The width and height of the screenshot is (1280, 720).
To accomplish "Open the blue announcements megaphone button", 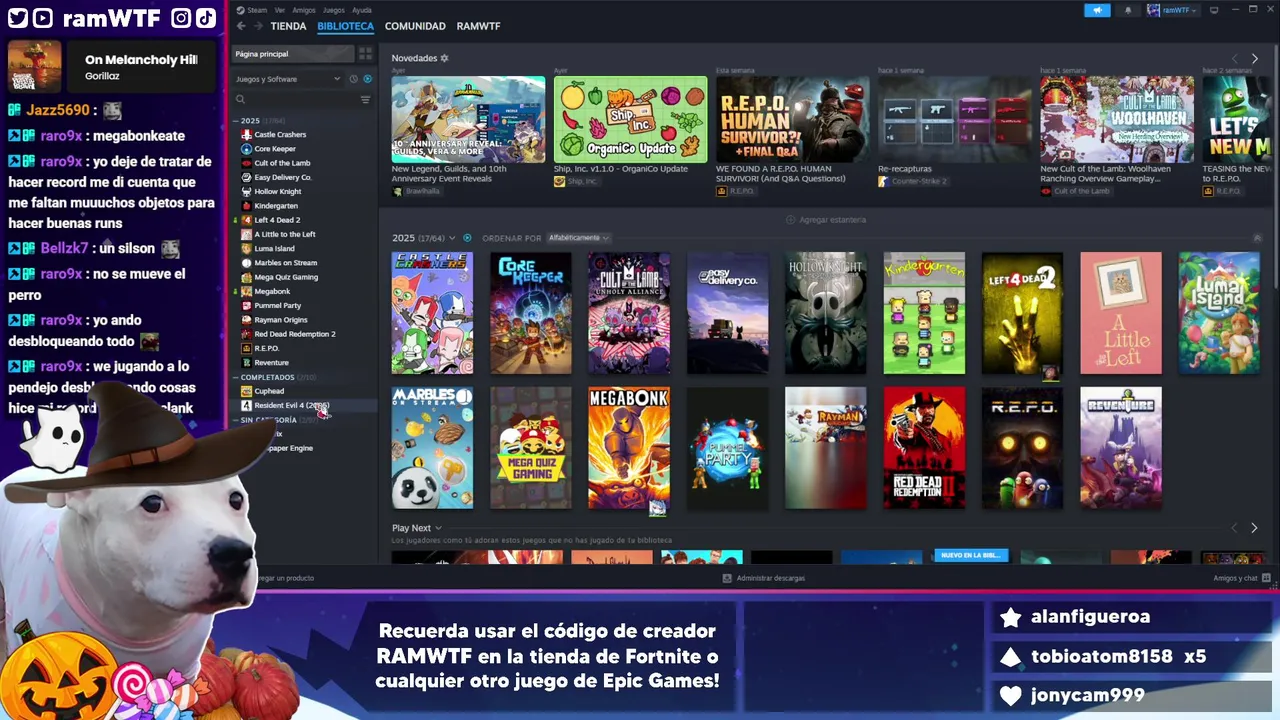I will point(1097,10).
